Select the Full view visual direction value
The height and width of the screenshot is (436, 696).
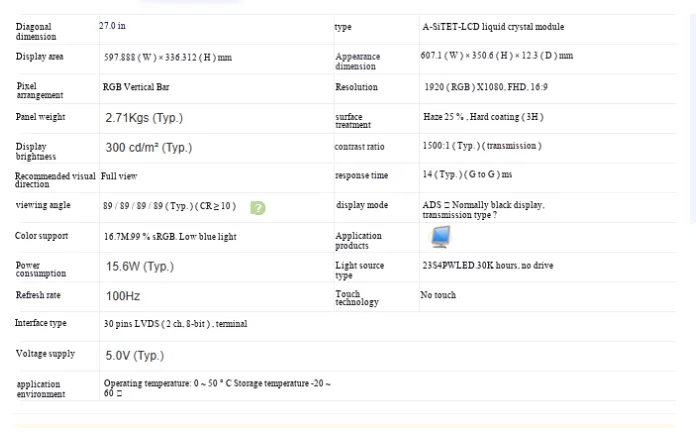point(119,176)
